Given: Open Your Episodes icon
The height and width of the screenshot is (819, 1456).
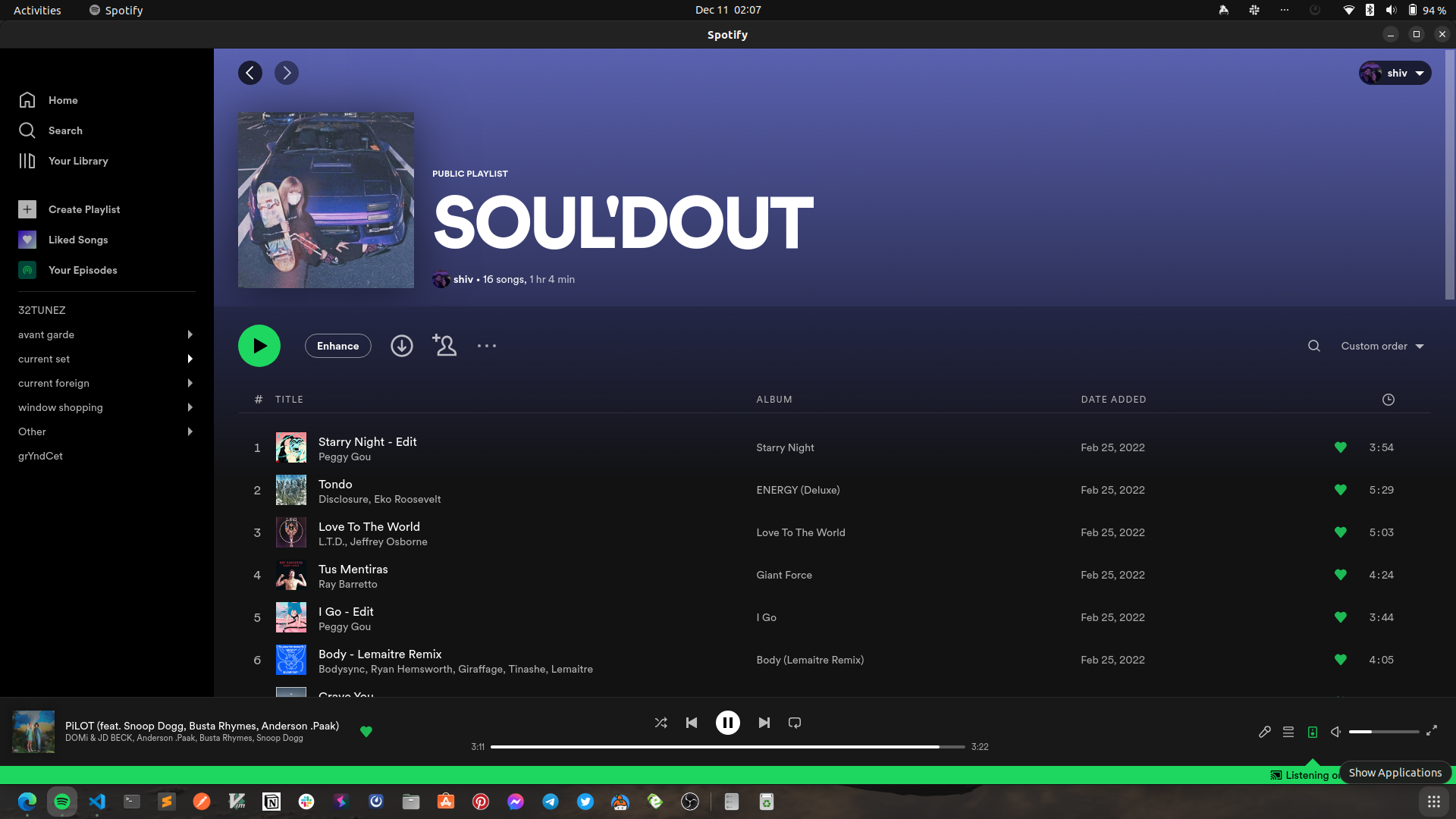Looking at the screenshot, I should pos(27,270).
